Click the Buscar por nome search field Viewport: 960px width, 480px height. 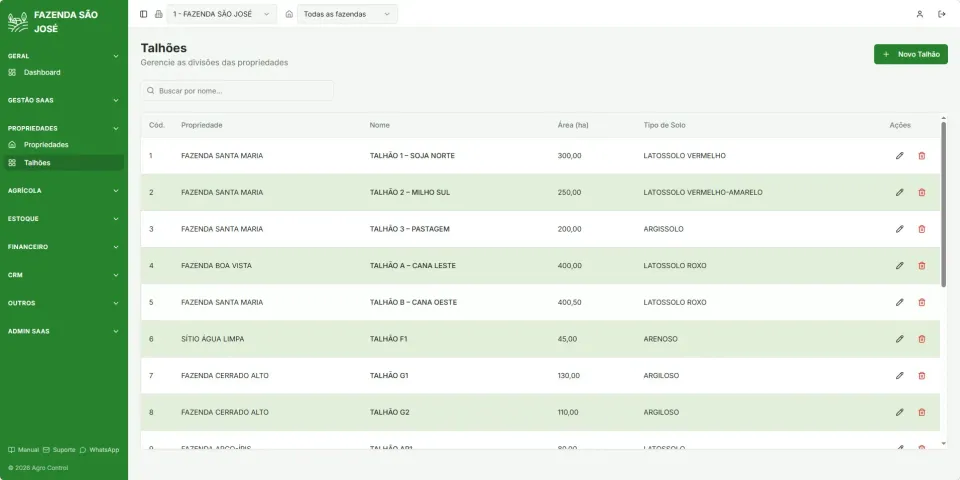238,91
